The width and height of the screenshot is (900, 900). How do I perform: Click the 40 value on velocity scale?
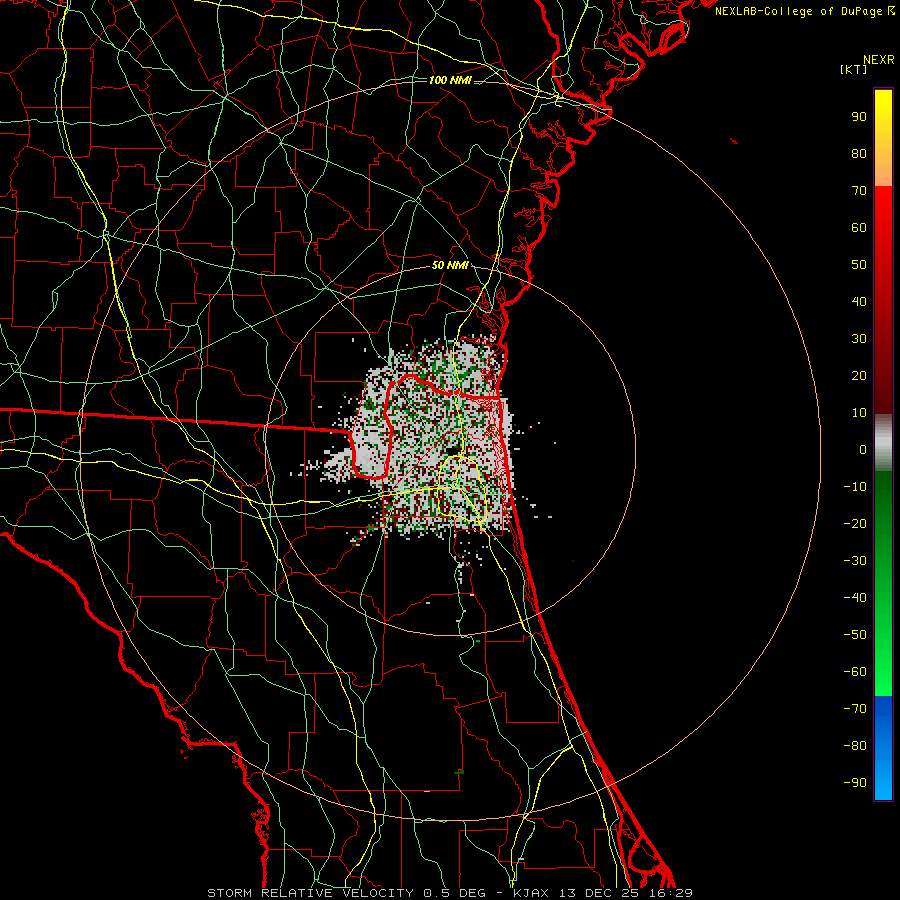coord(859,301)
